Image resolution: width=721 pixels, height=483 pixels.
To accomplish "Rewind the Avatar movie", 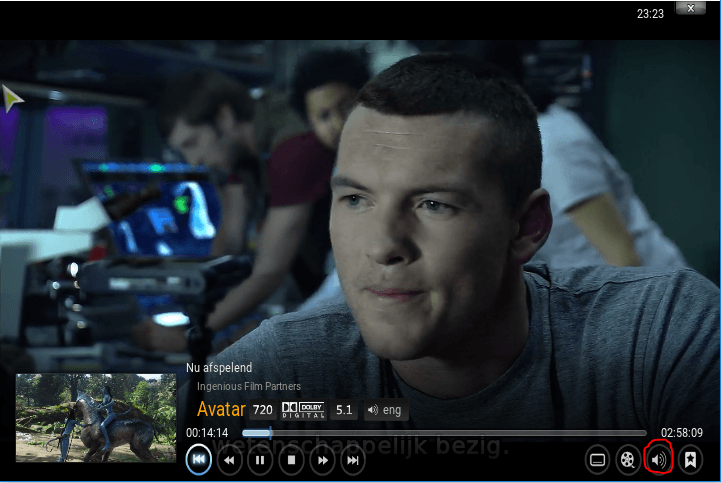I will click(229, 460).
